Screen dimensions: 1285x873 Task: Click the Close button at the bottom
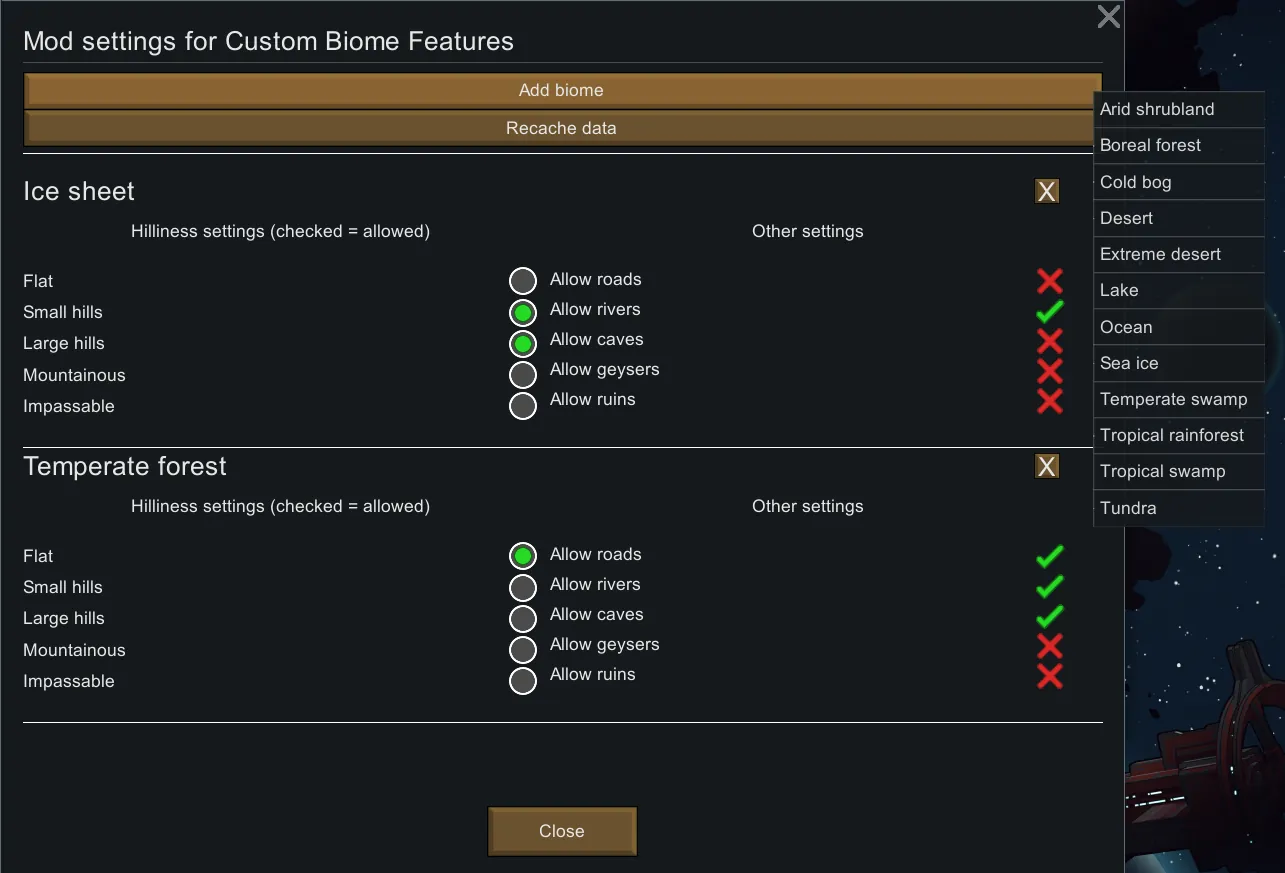click(x=562, y=831)
